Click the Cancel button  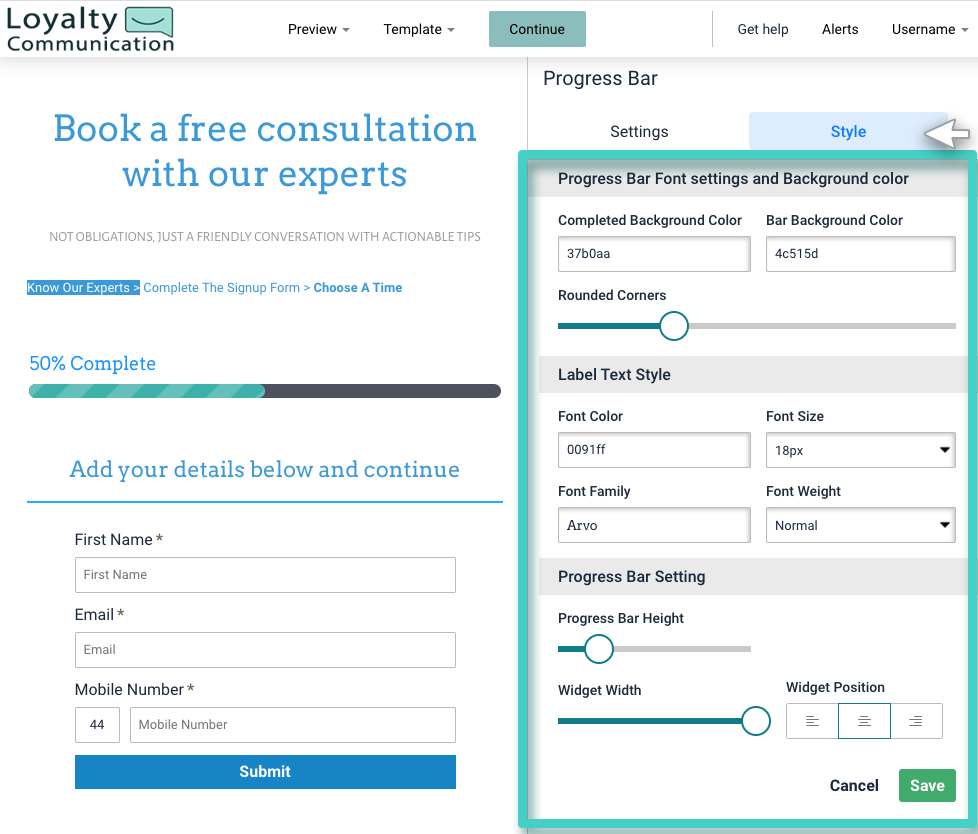pyautogui.click(x=854, y=785)
